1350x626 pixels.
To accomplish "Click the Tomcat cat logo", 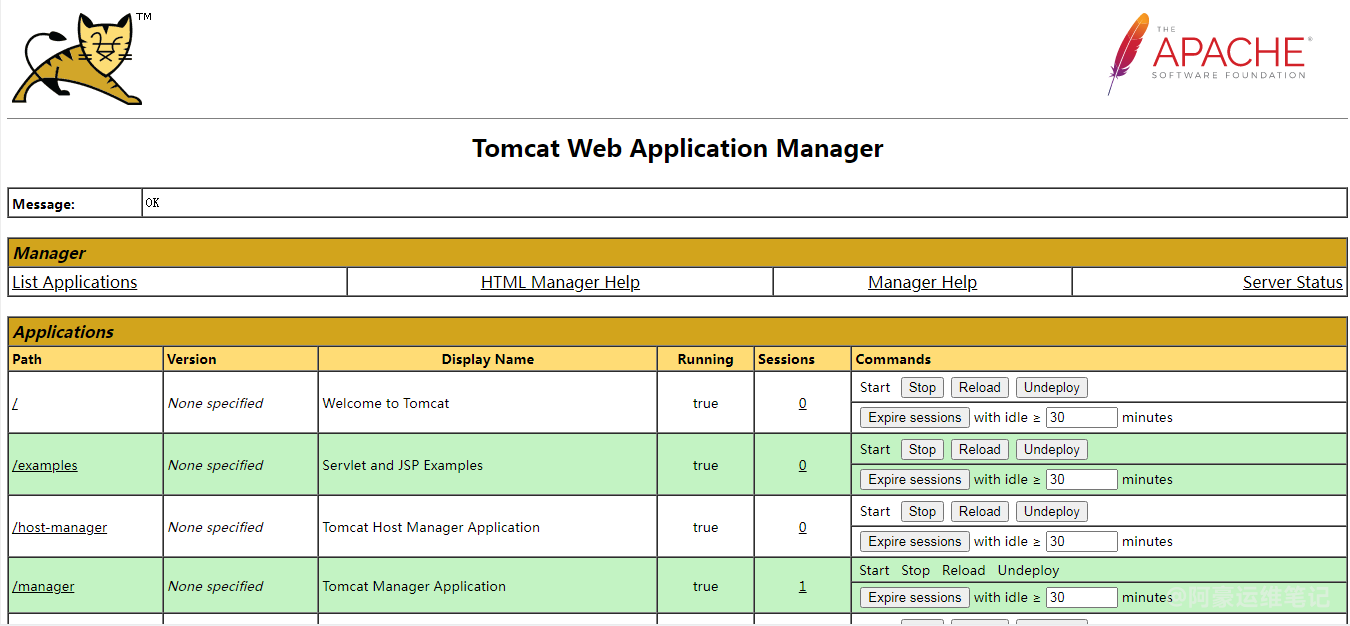I will 78,58.
